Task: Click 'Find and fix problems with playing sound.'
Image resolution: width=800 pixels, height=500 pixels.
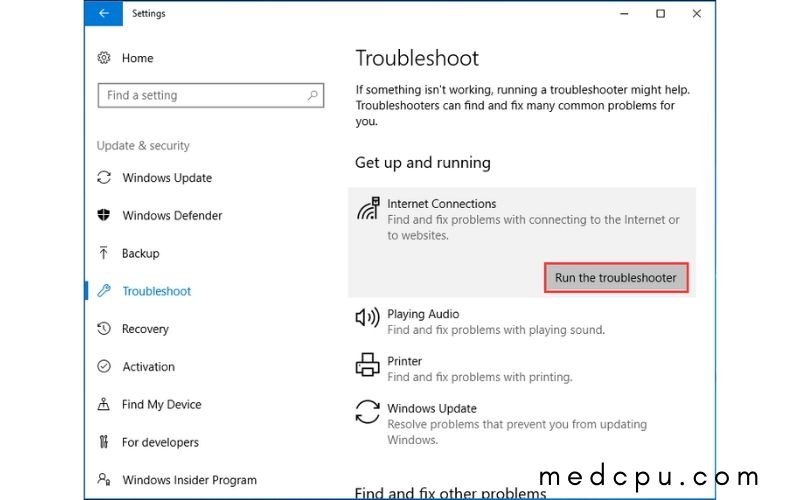Action: click(x=496, y=330)
